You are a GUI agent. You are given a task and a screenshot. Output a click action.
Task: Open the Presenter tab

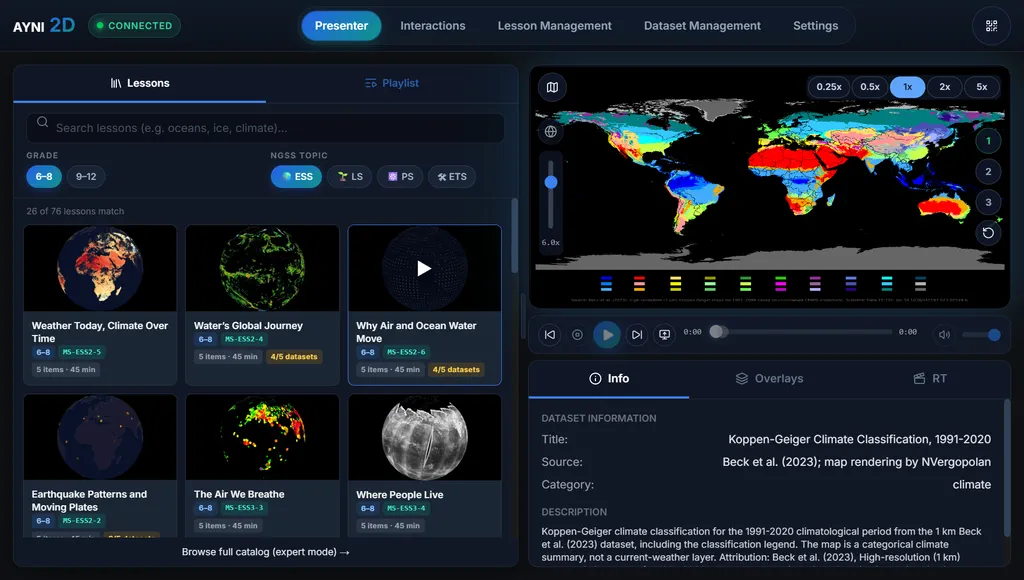click(342, 25)
